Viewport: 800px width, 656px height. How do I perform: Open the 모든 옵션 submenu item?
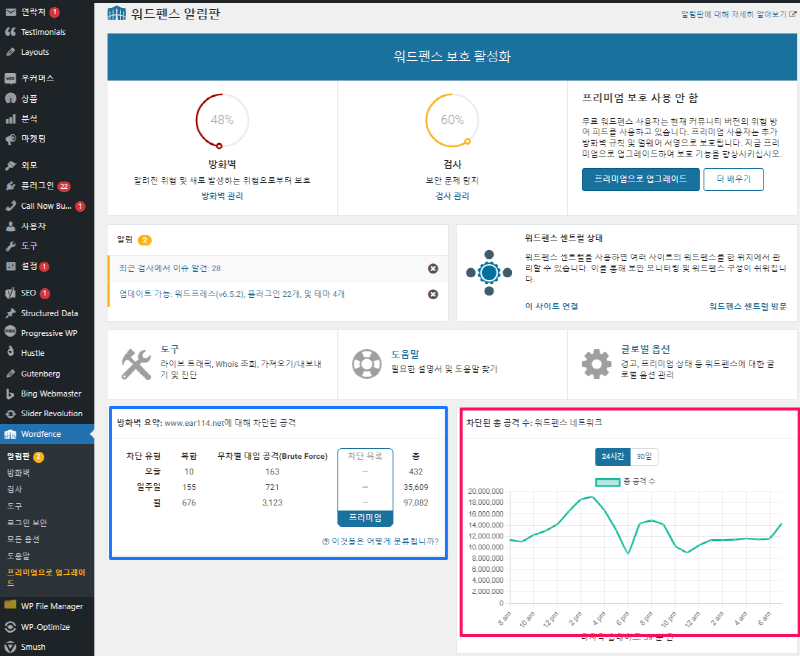pos(23,539)
